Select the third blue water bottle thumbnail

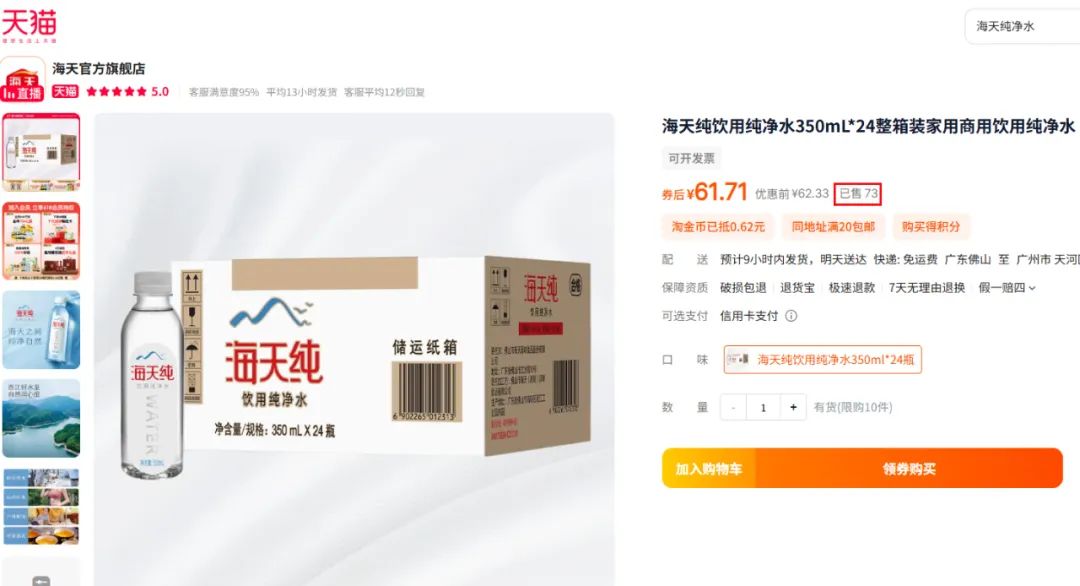tap(41, 330)
